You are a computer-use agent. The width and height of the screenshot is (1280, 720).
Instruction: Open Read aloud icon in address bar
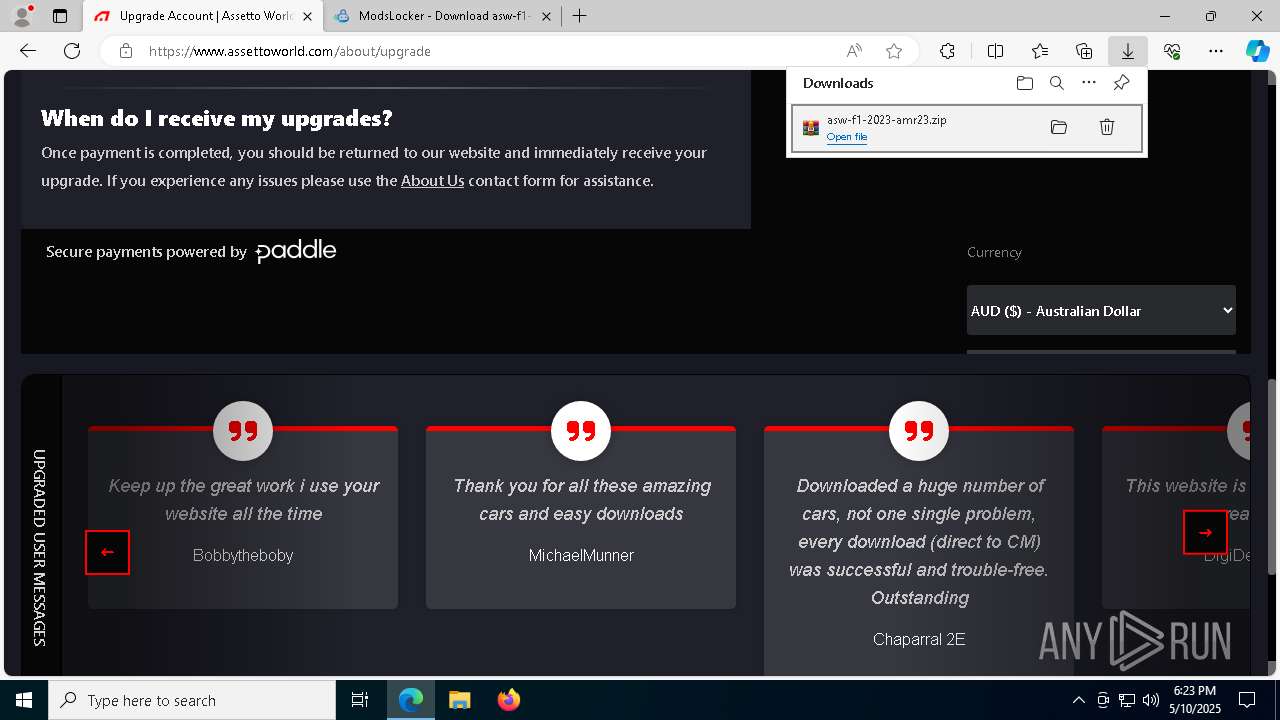point(854,51)
